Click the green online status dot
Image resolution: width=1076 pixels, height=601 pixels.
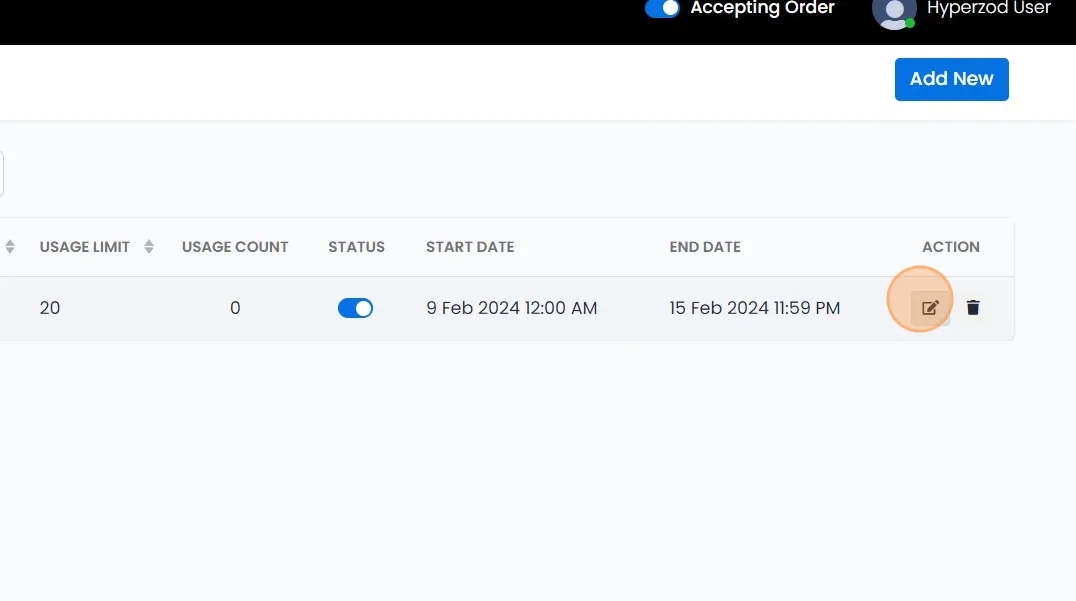[x=910, y=22]
